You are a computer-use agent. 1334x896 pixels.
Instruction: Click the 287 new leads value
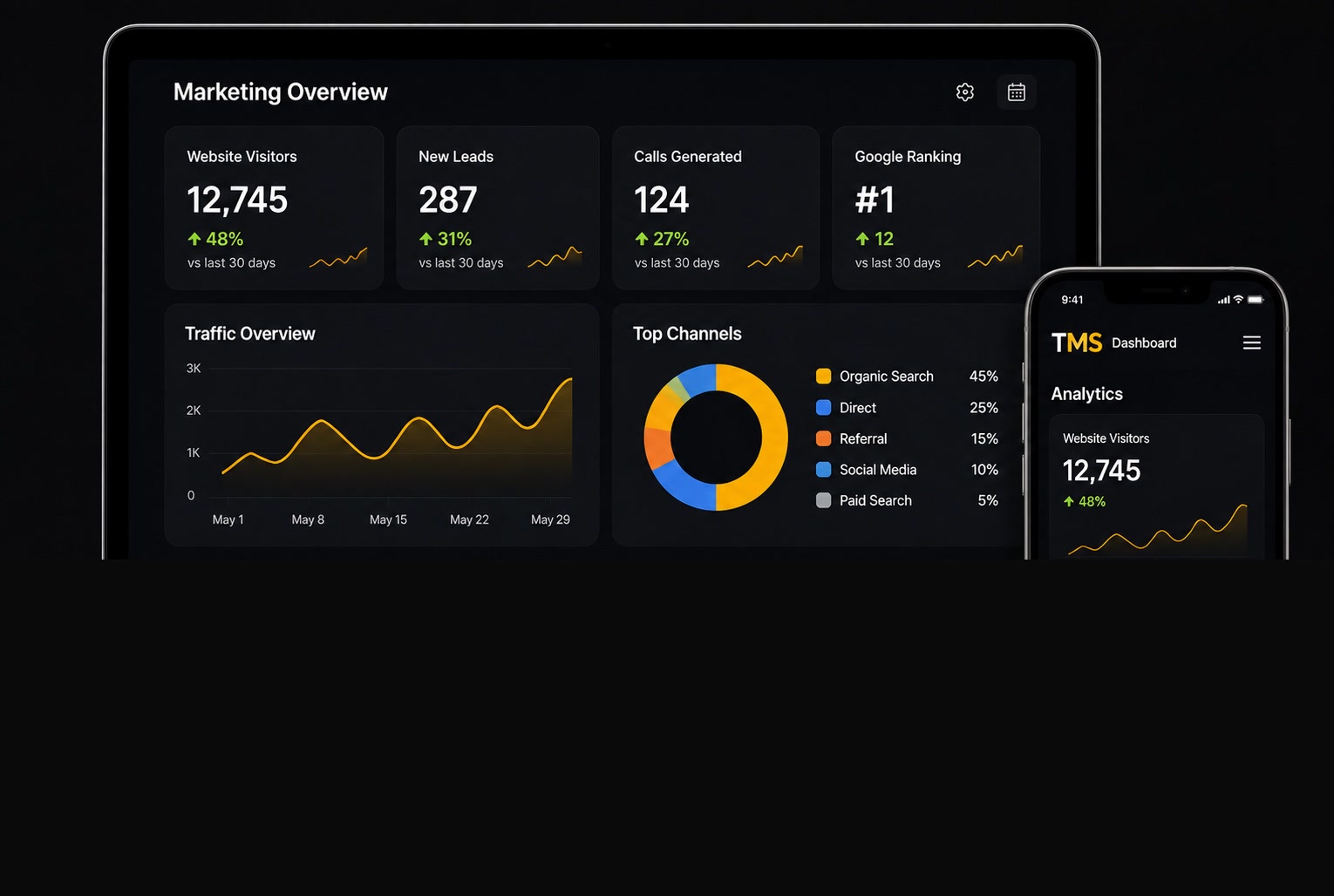coord(448,200)
